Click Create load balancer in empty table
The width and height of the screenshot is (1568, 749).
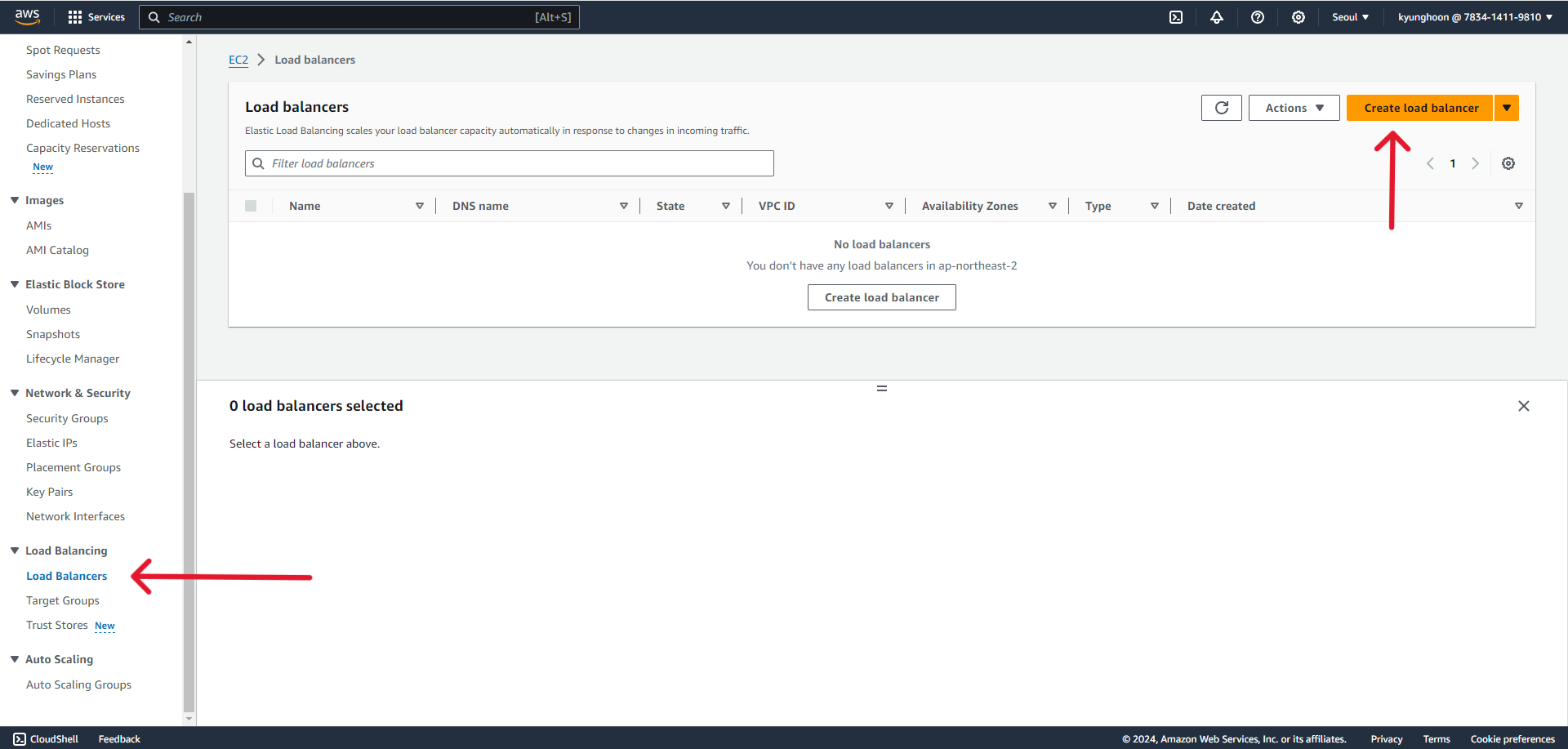click(x=882, y=297)
